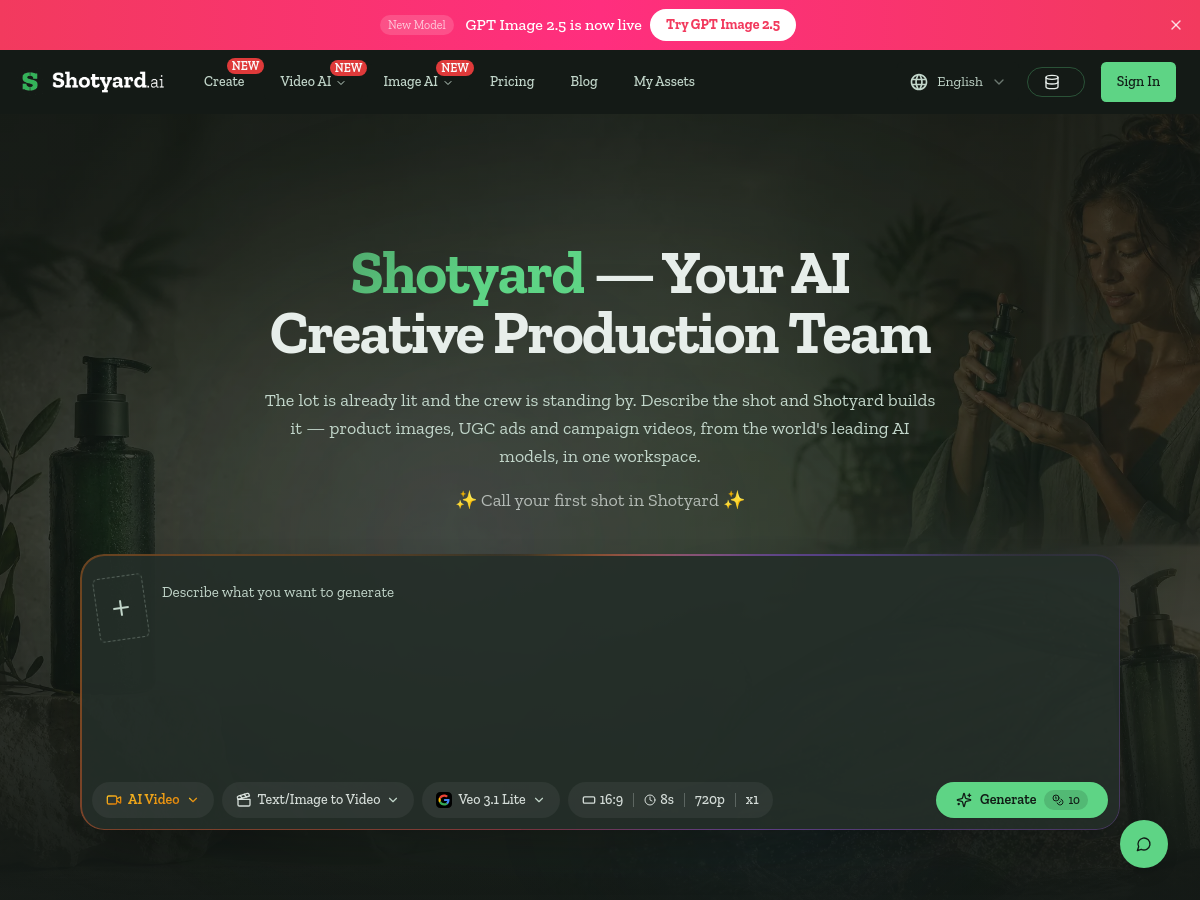
Task: Open the chat support bubble
Action: point(1144,844)
